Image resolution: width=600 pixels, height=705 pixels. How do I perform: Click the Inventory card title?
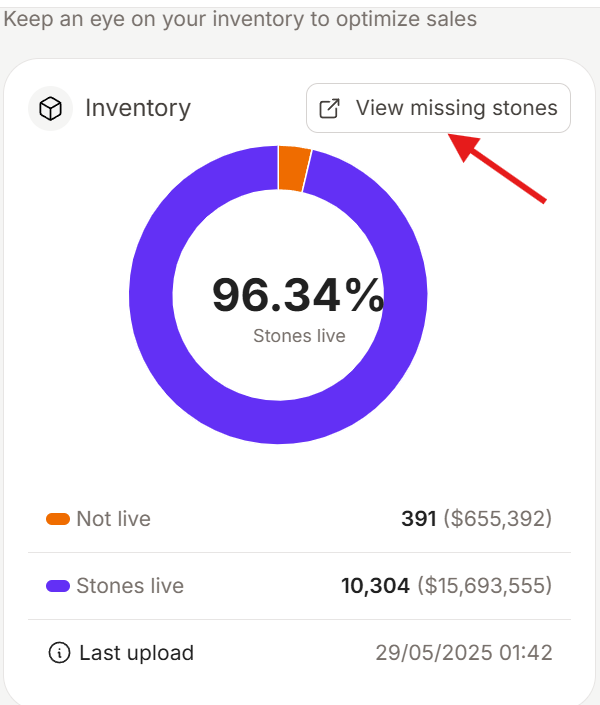138,108
